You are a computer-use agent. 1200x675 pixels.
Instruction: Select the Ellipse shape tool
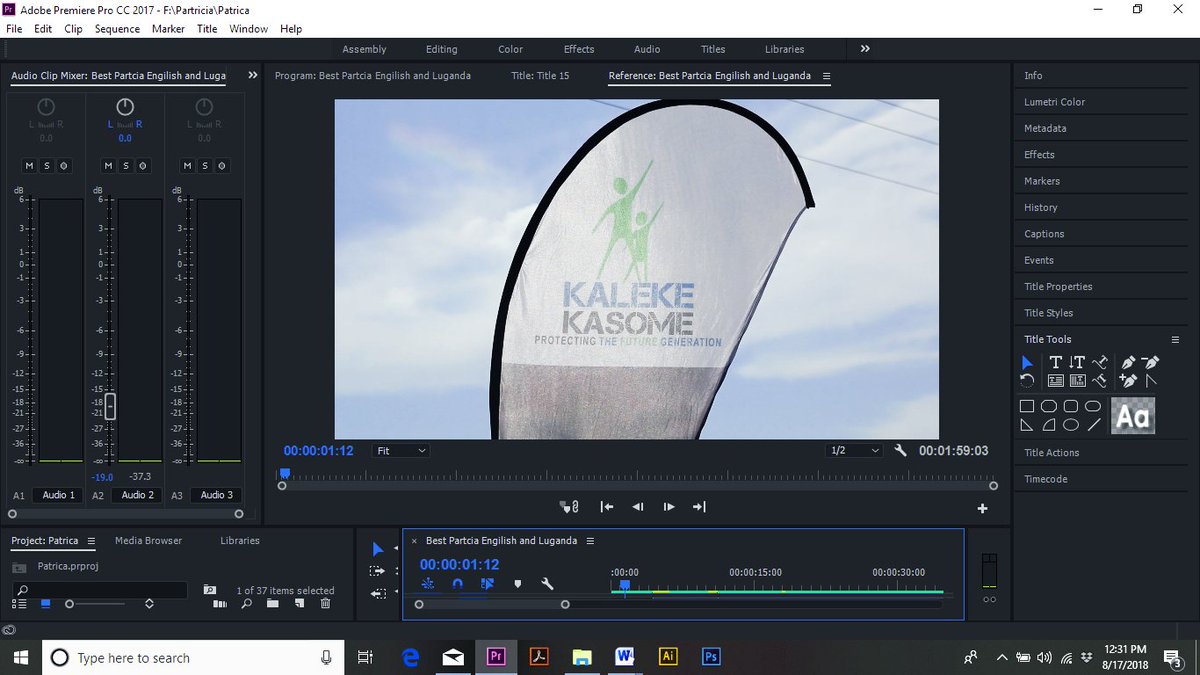(x=1071, y=425)
